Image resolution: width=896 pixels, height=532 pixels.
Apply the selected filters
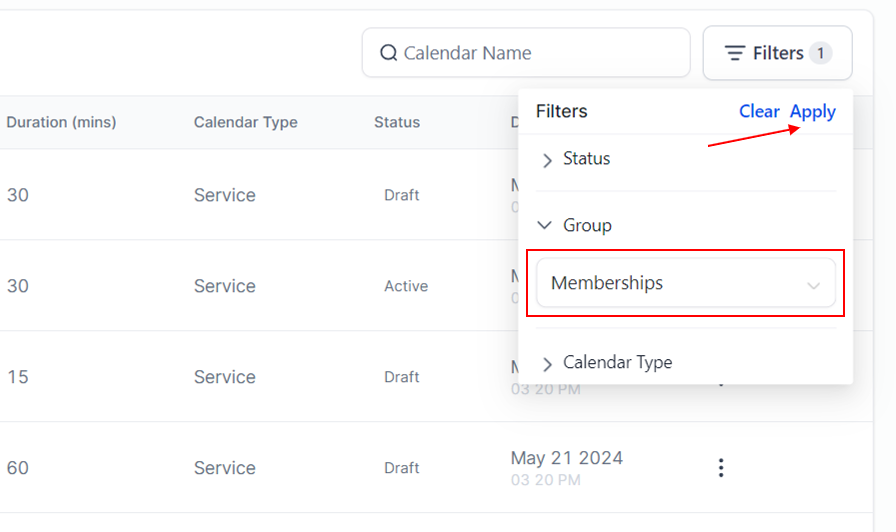(x=813, y=111)
